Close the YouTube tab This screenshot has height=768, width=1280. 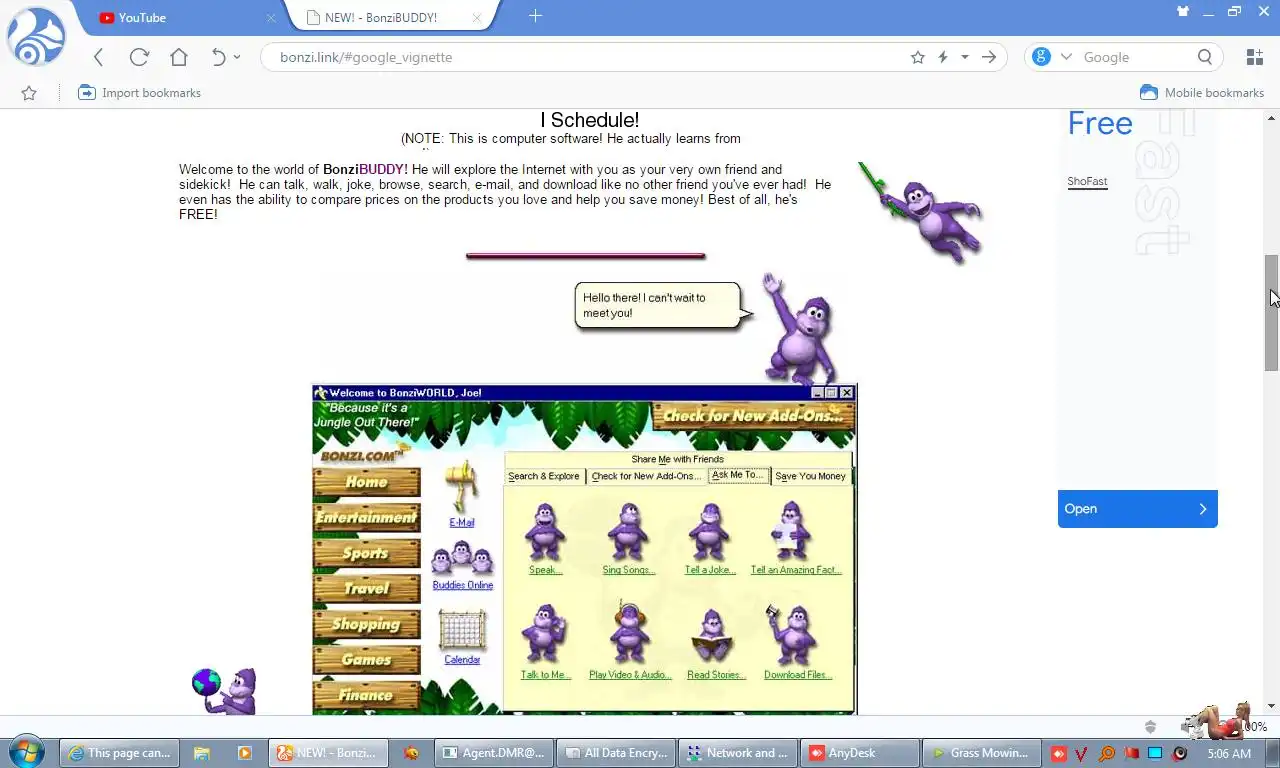click(x=271, y=17)
